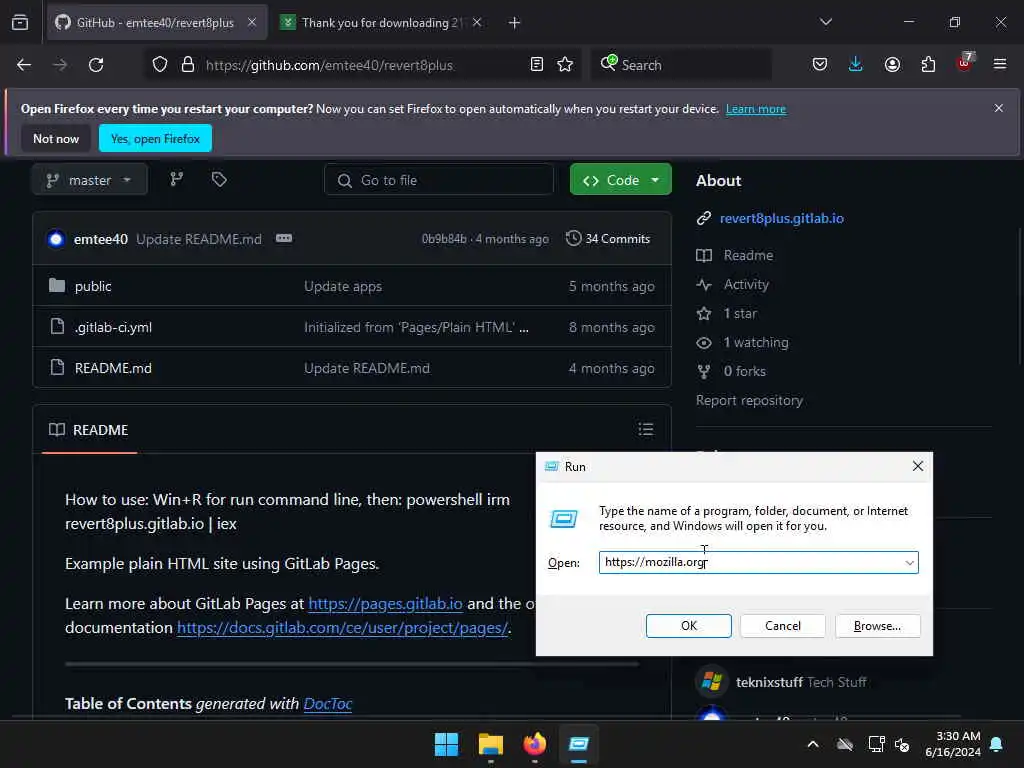Open the 1 watching link
The width and height of the screenshot is (1024, 768).
click(756, 342)
